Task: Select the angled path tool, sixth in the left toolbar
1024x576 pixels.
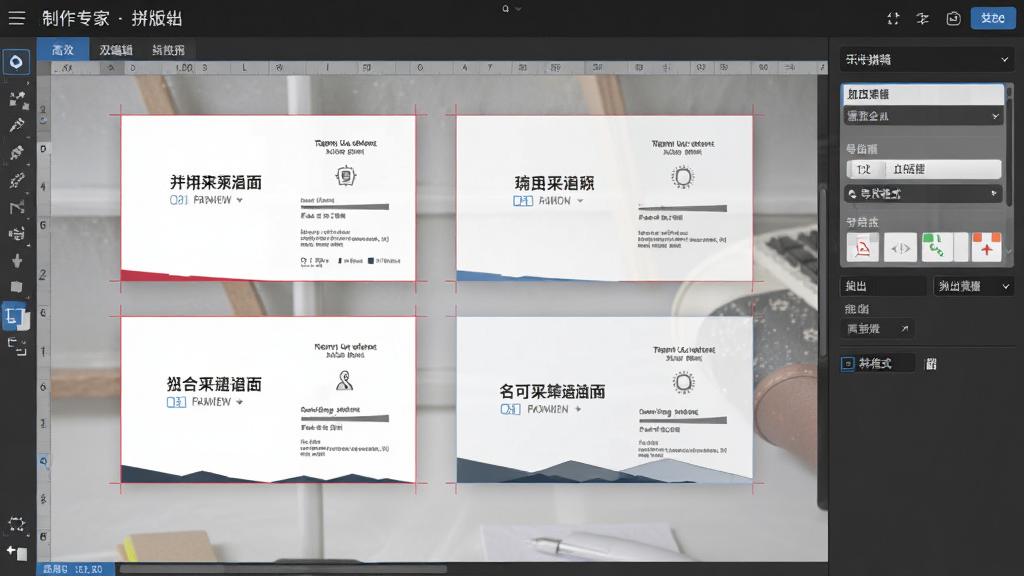Action: pyautogui.click(x=17, y=208)
